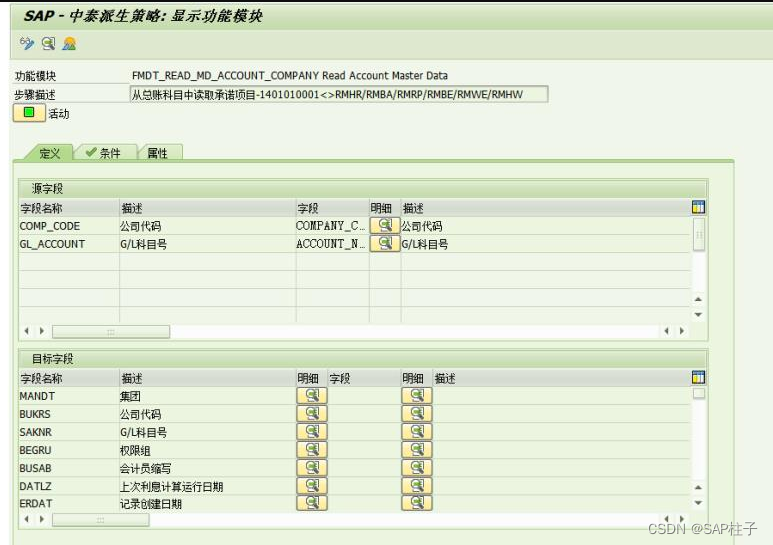
Task: Toggle the green active status button
Action: click(x=29, y=113)
